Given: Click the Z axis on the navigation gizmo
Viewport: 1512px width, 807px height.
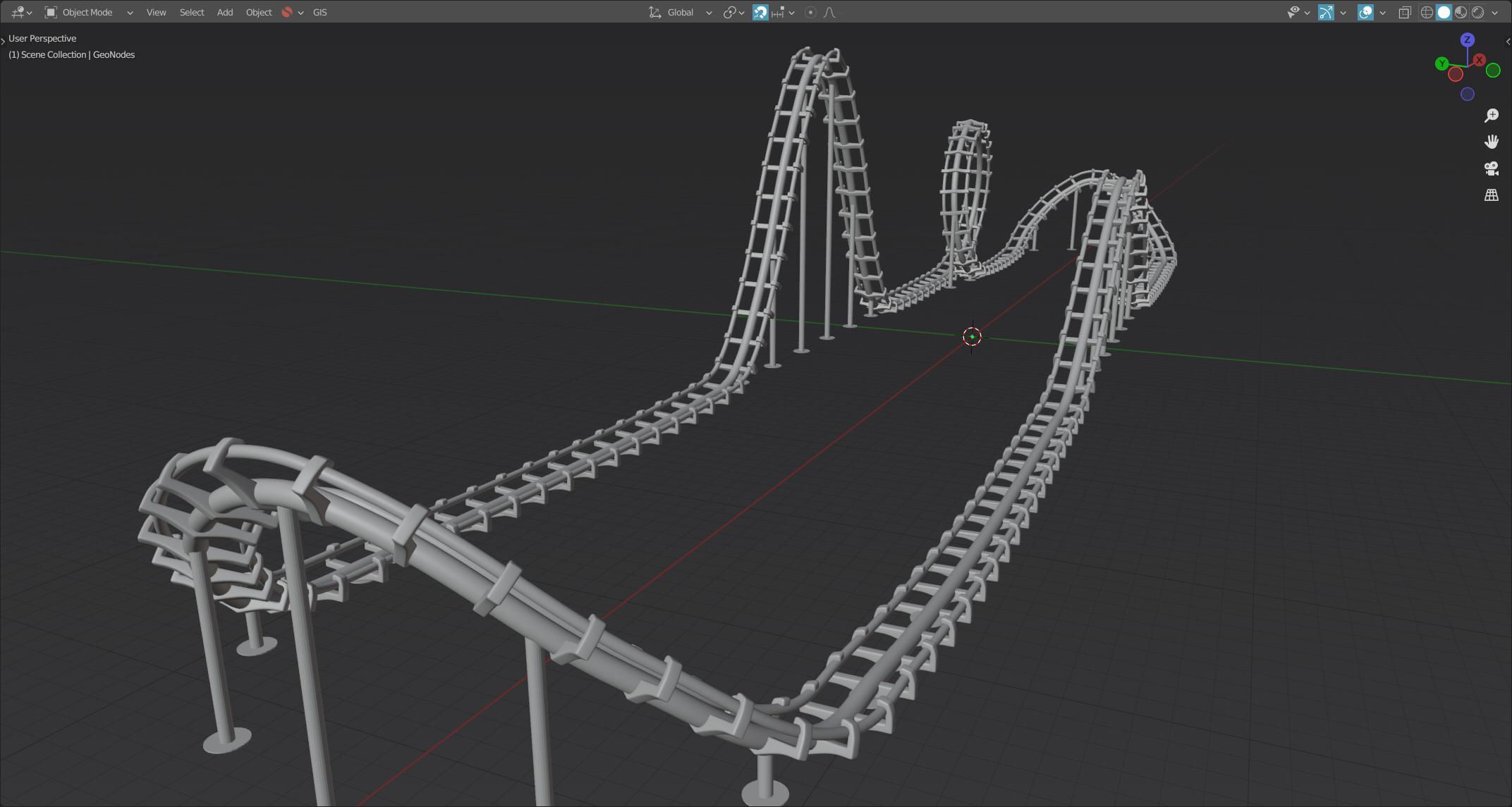Looking at the screenshot, I should click(x=1468, y=39).
